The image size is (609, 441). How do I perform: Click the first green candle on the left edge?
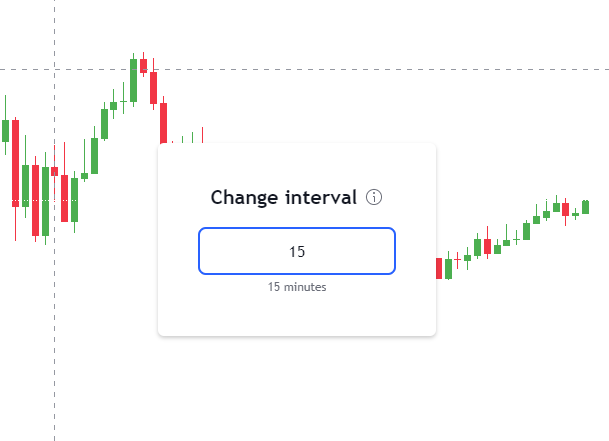point(6,130)
